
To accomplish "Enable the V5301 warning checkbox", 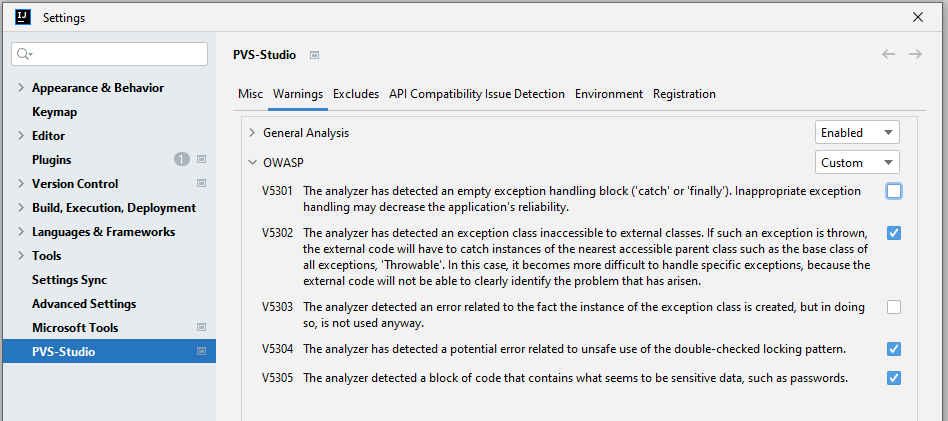I will pyautogui.click(x=894, y=191).
